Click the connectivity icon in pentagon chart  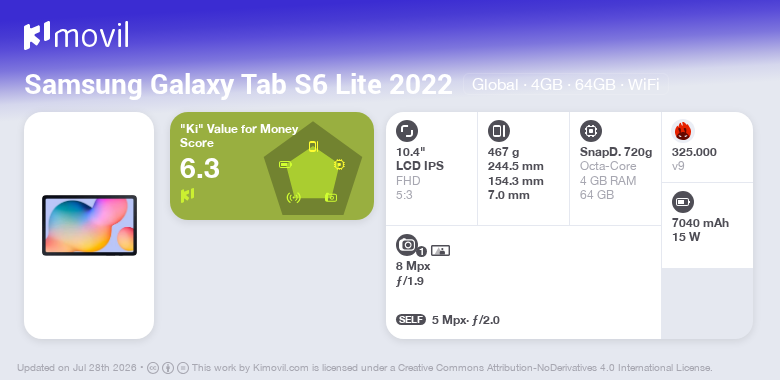point(294,197)
